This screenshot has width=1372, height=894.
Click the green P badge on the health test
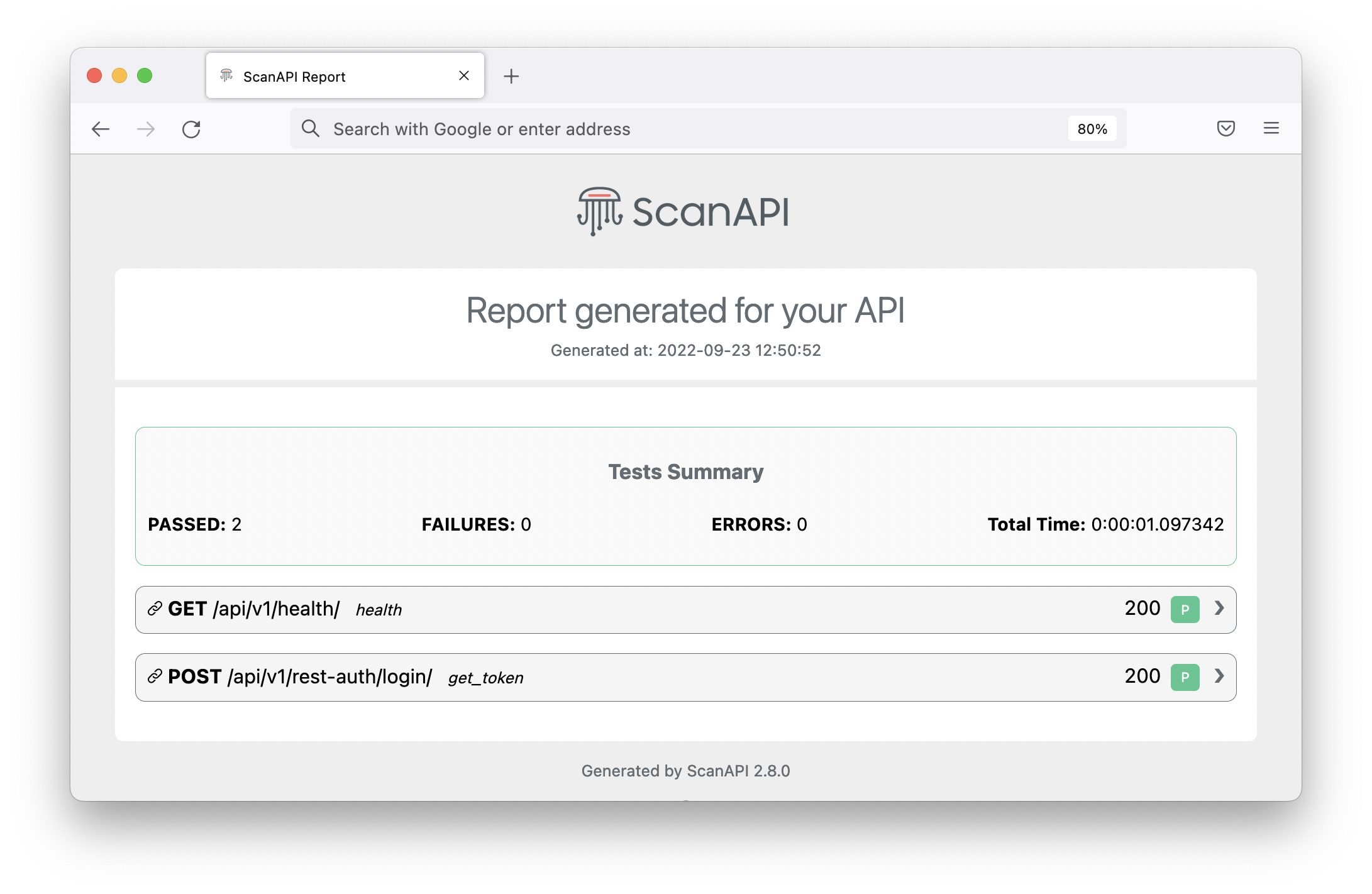(x=1185, y=609)
